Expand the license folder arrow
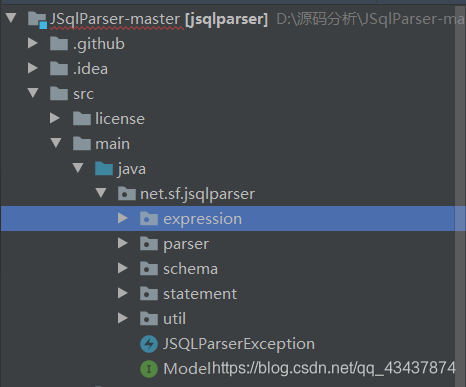The width and height of the screenshot is (466, 387). point(55,118)
